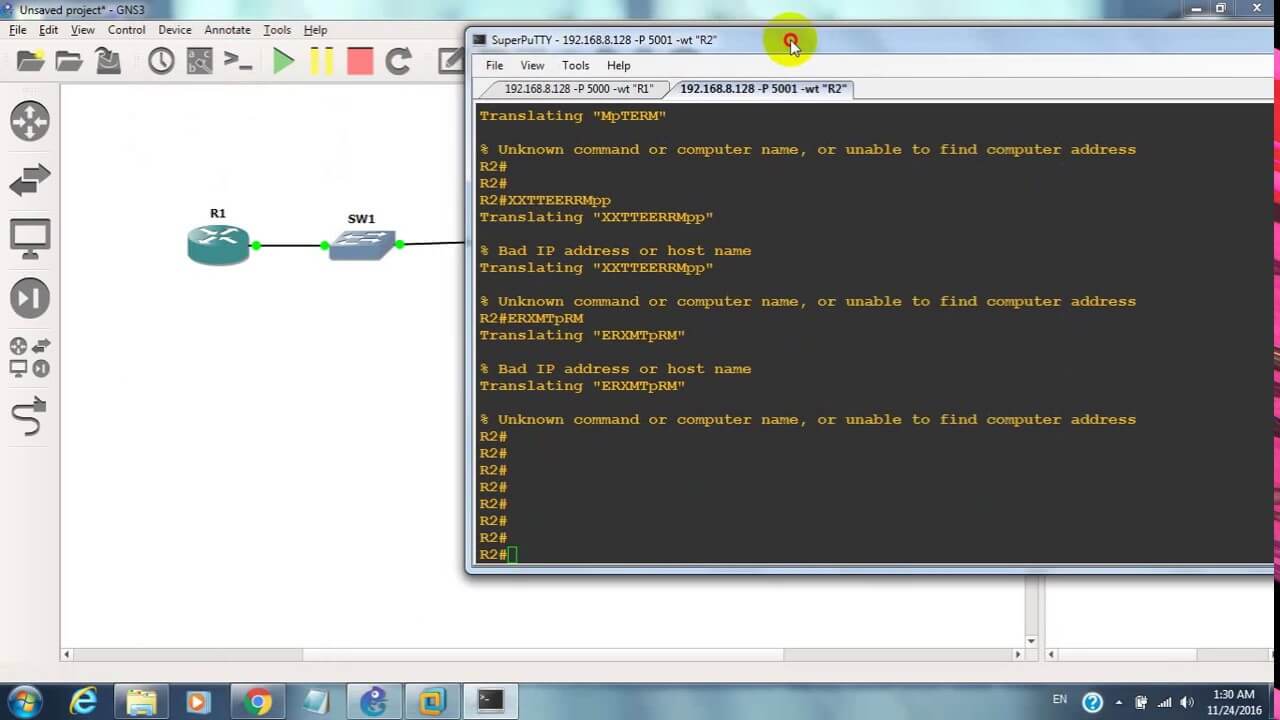Click the help question mark tray icon

point(1092,702)
